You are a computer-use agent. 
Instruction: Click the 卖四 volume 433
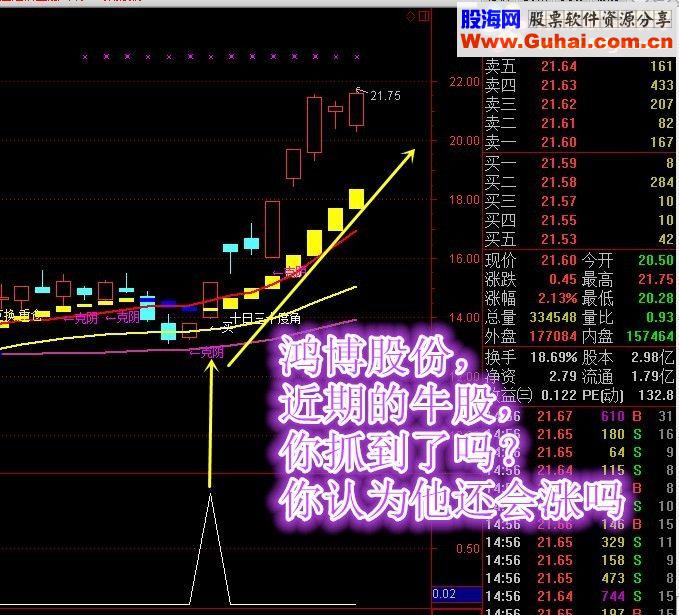[662, 85]
